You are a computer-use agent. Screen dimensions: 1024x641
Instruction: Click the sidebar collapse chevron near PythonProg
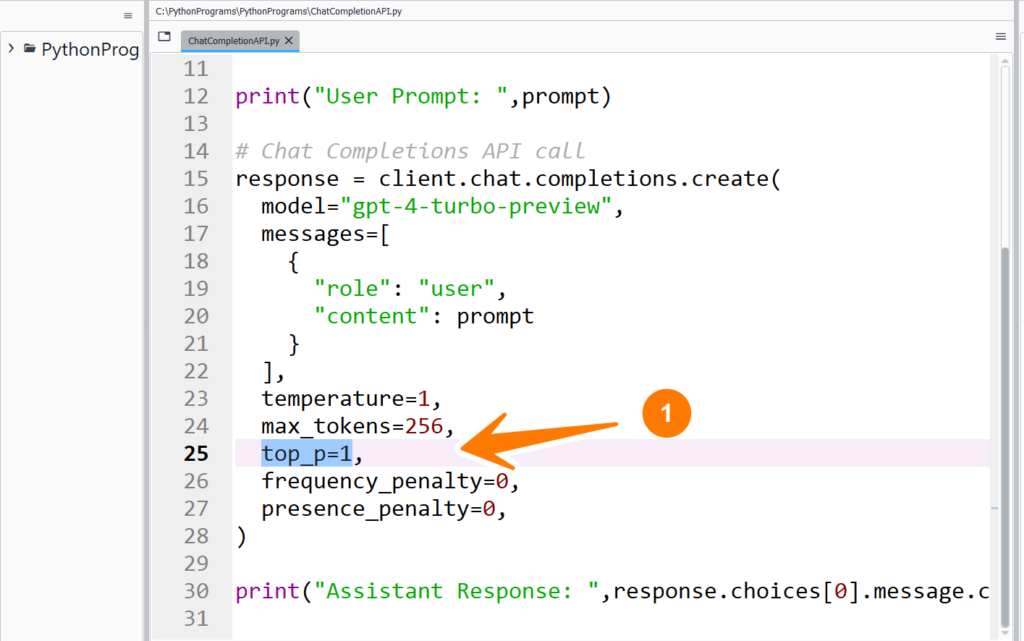(9, 47)
